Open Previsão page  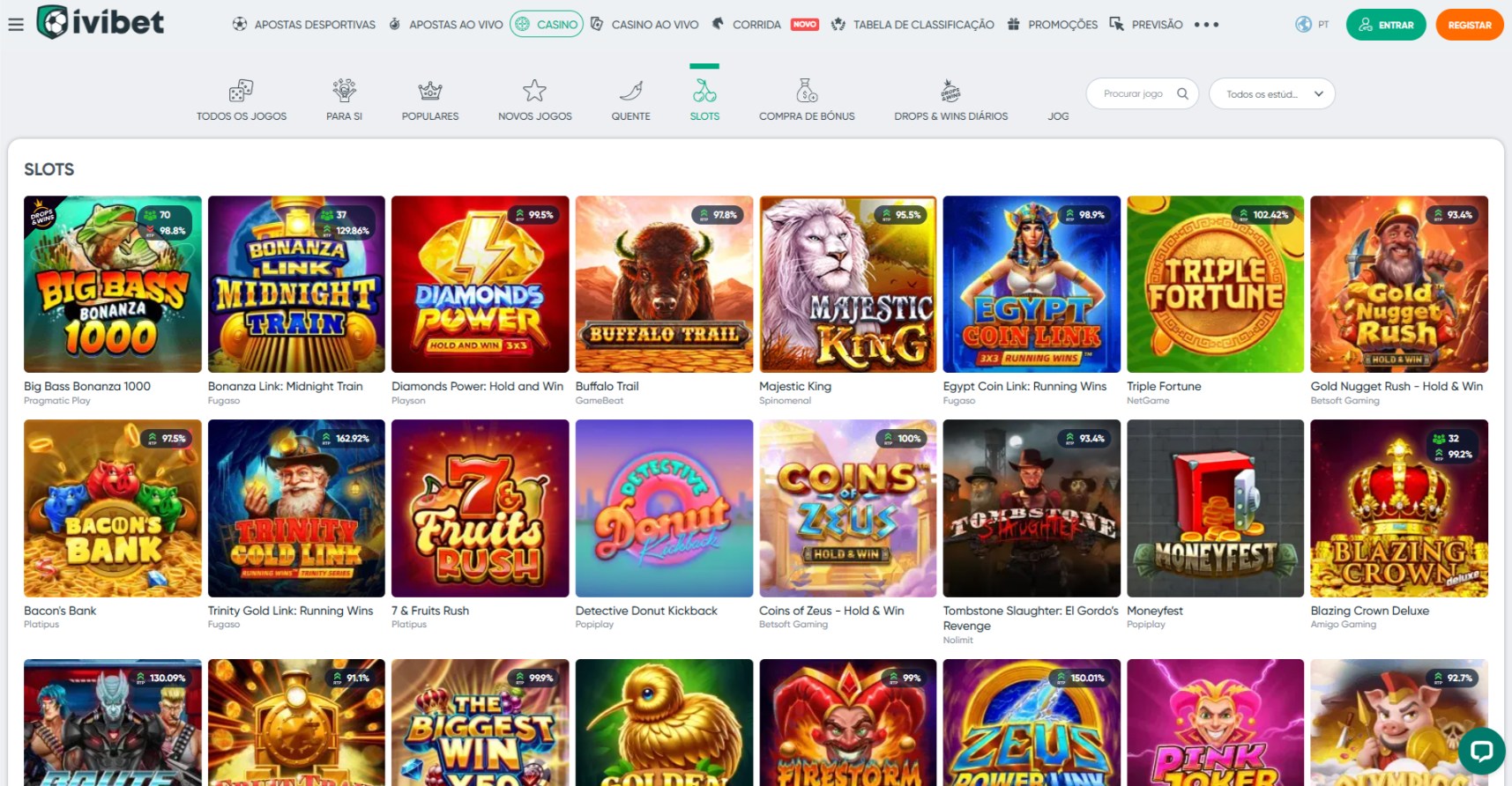tap(1146, 25)
